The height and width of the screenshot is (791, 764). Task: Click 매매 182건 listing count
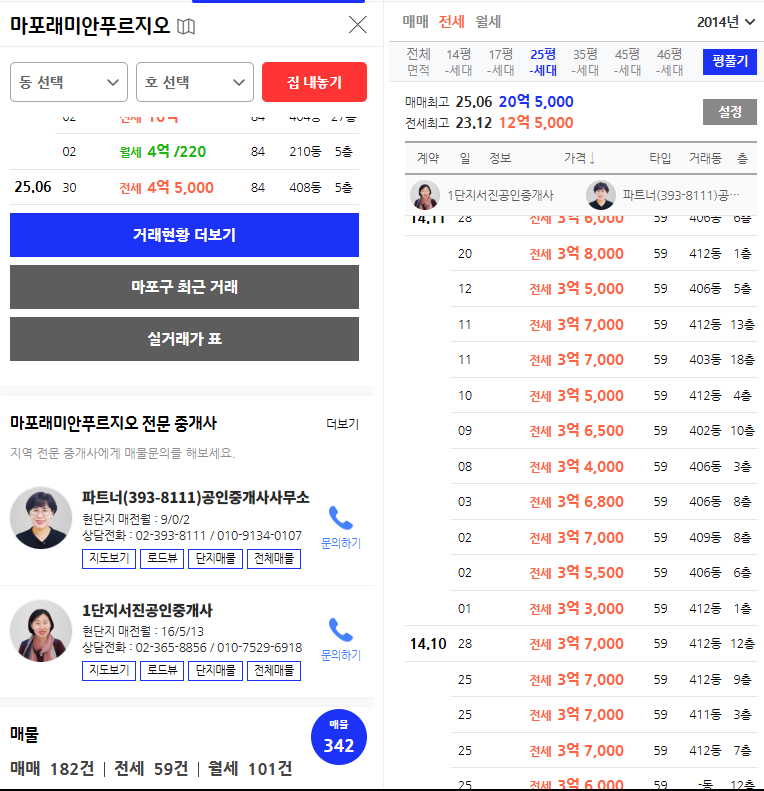(x=52, y=769)
